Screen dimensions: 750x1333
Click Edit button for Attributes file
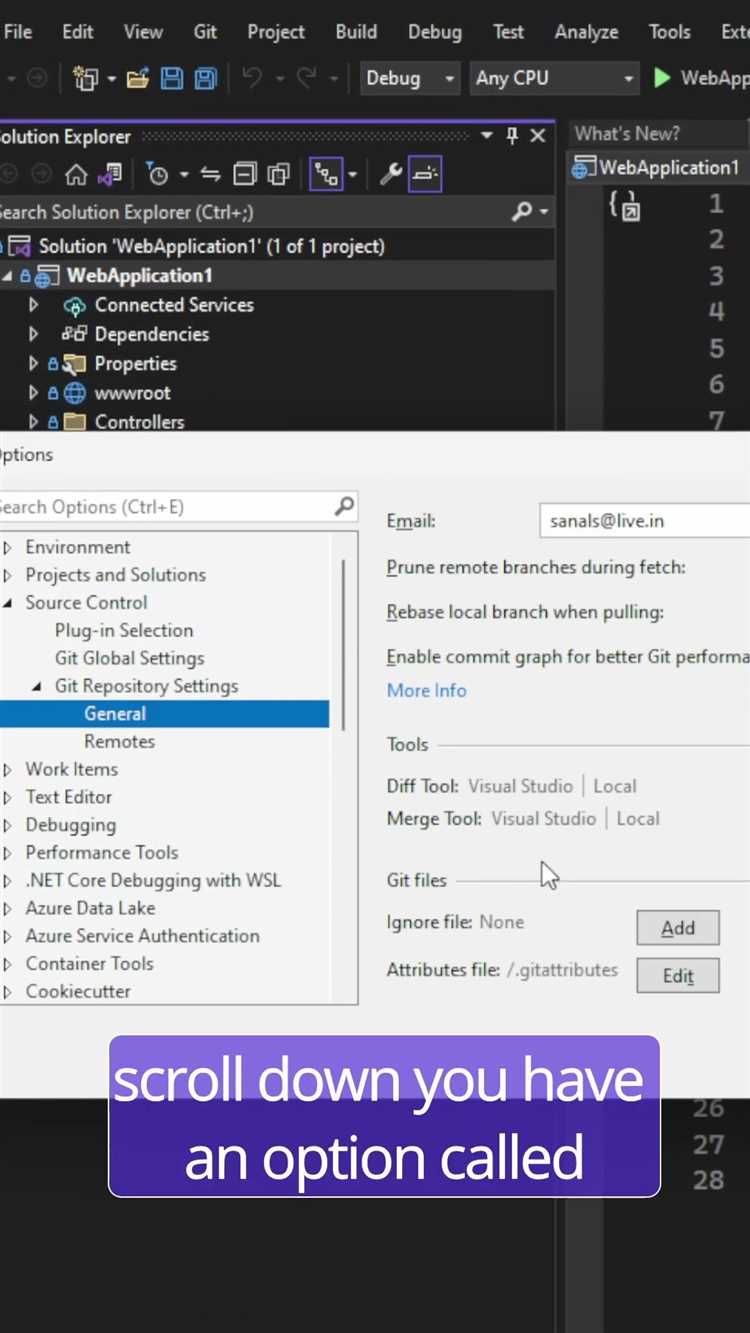pos(678,976)
